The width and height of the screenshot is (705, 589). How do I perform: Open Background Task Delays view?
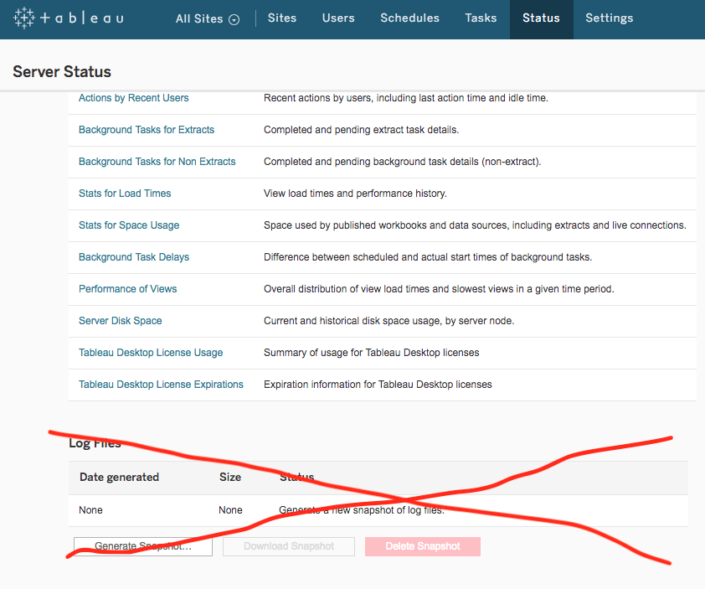[x=134, y=257]
